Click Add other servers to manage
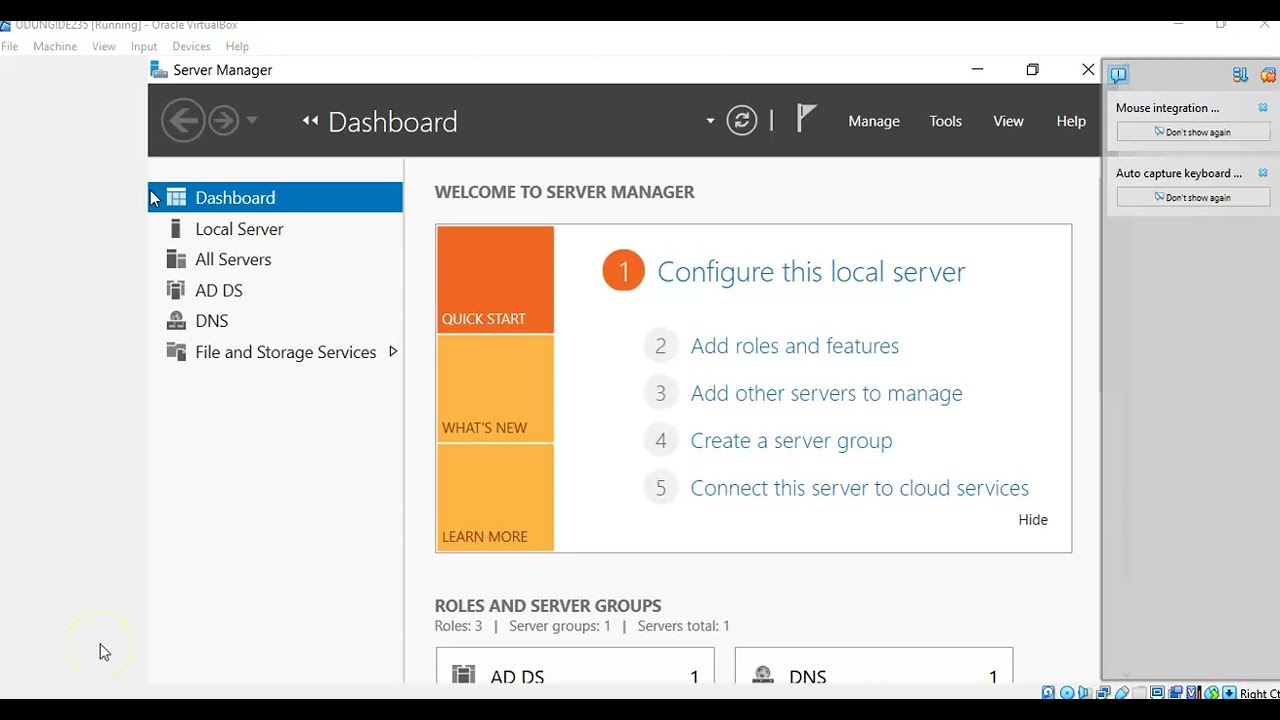This screenshot has height=720, width=1280. 826,393
